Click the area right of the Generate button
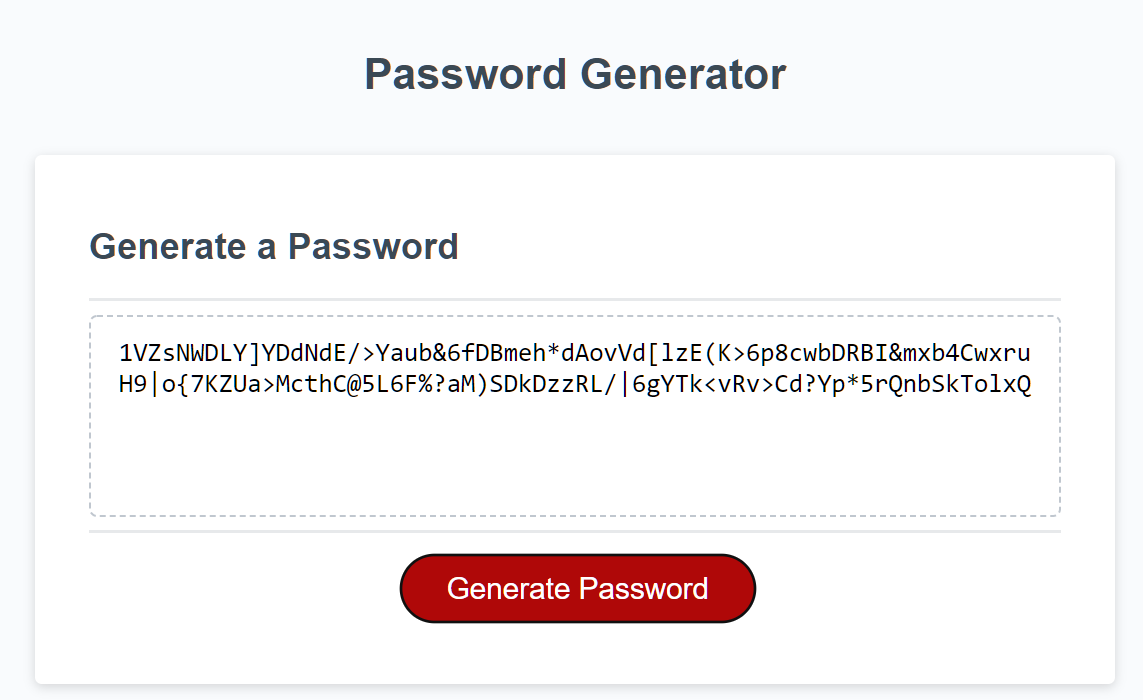1143x700 pixels. 900,588
